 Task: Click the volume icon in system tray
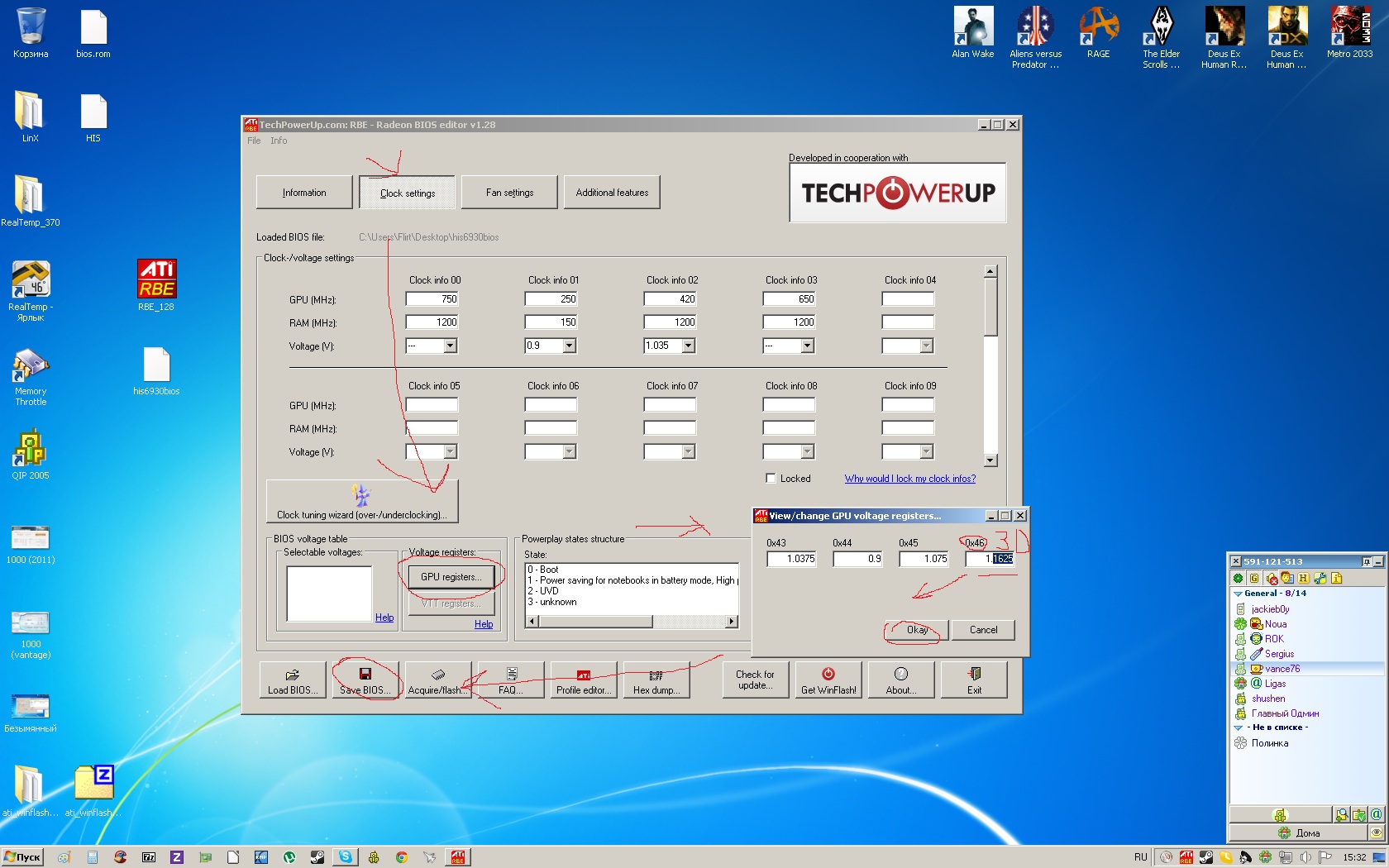click(1305, 857)
